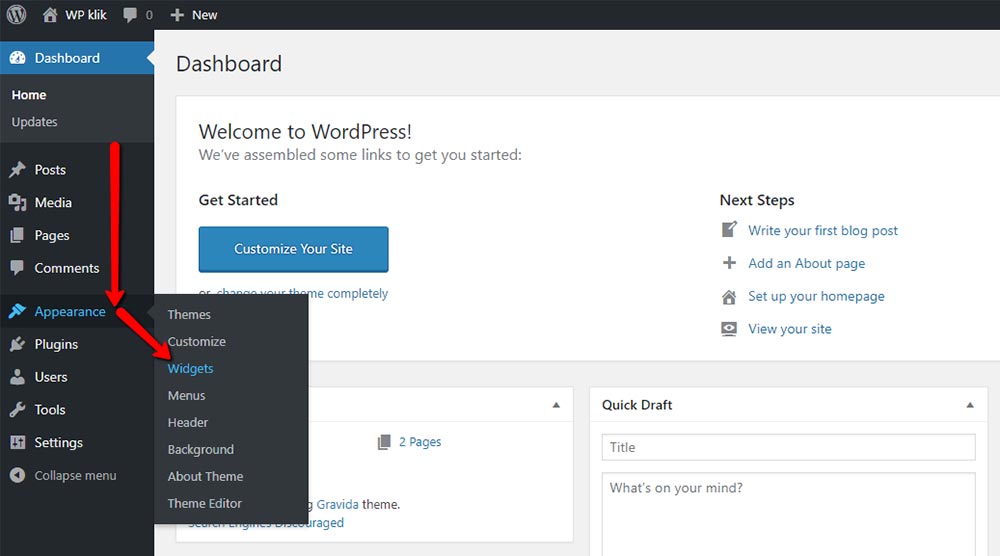The image size is (1000, 556).
Task: Click the edit icon beside Write your first blog post
Action: click(x=729, y=230)
